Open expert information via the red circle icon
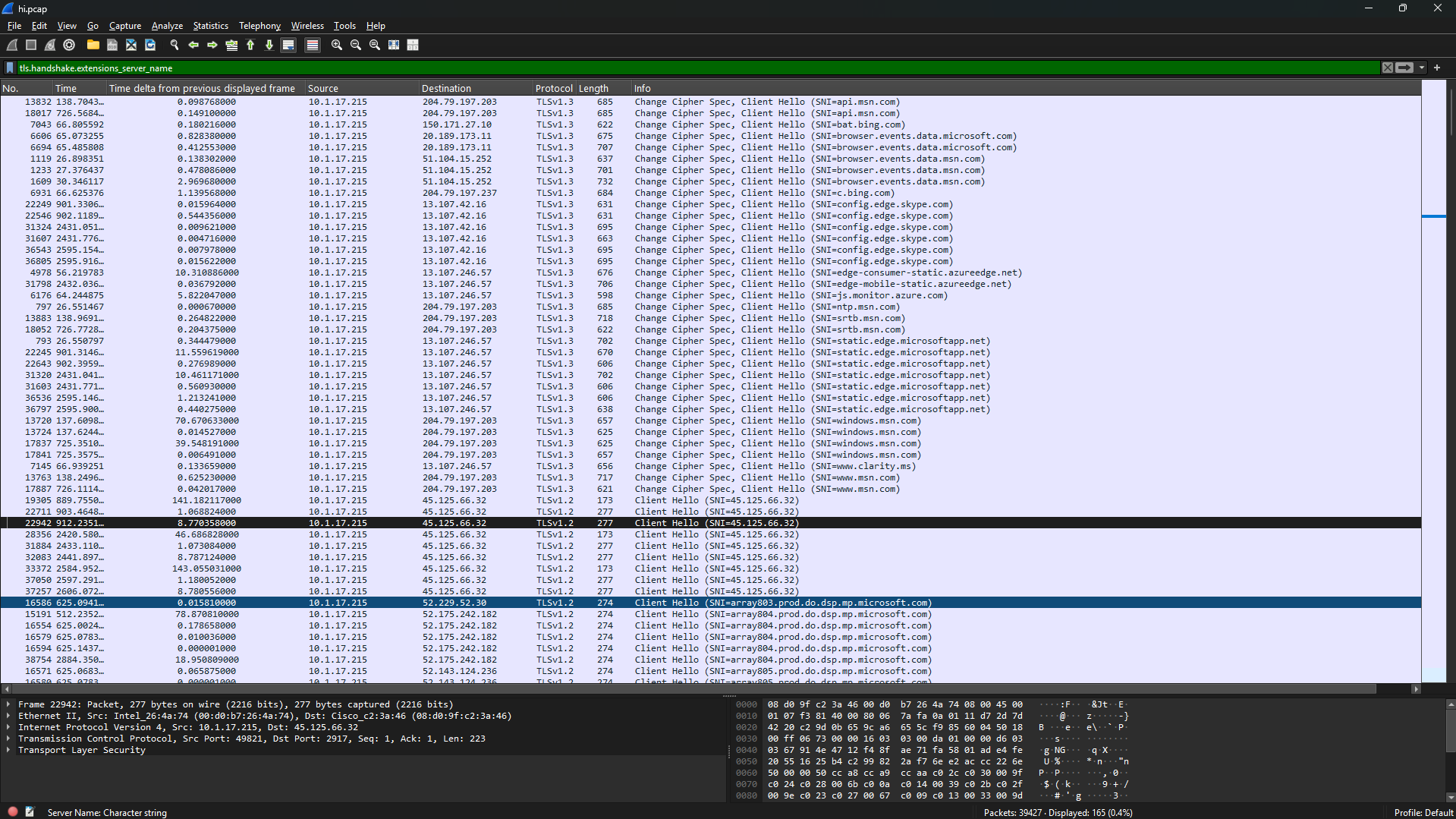The width and height of the screenshot is (1456, 819). coord(13,811)
